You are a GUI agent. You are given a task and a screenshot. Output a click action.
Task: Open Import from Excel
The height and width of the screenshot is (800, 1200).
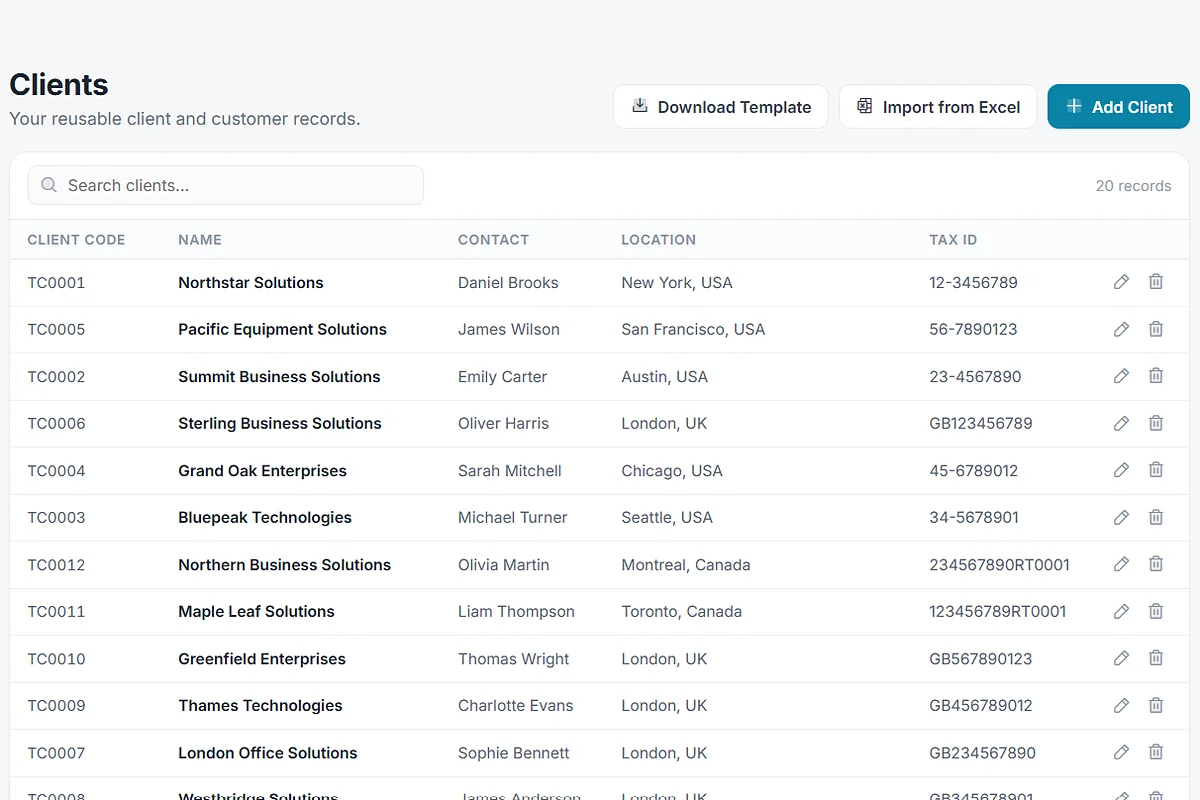click(x=938, y=106)
